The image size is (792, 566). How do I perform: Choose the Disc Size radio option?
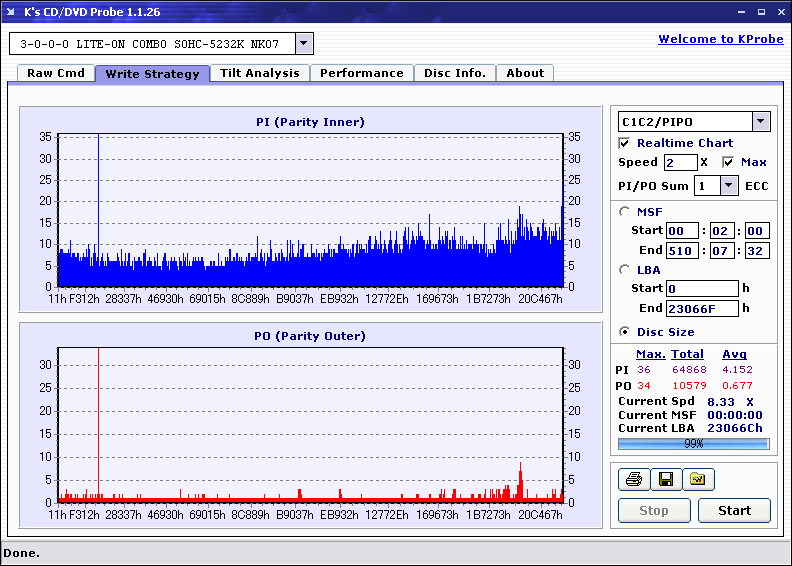[x=625, y=332]
